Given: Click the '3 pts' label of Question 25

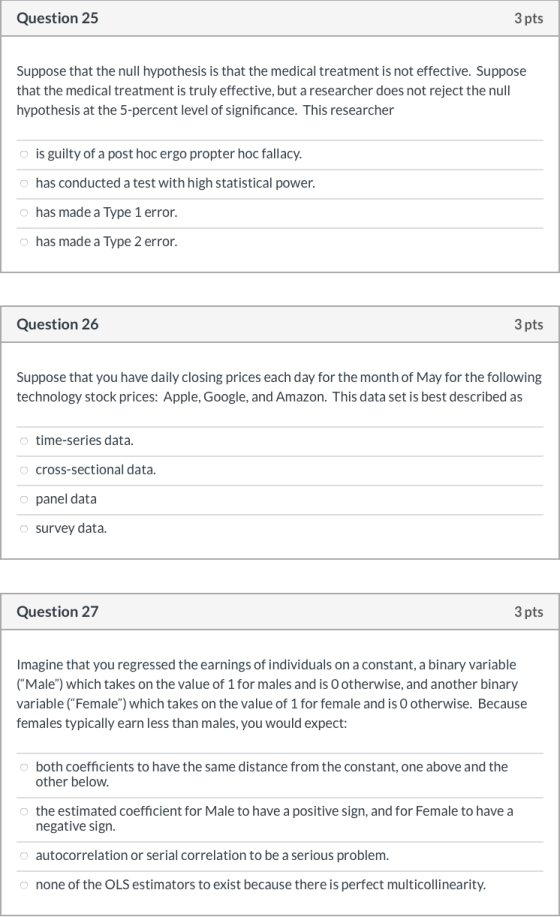Looking at the screenshot, I should point(528,19).
